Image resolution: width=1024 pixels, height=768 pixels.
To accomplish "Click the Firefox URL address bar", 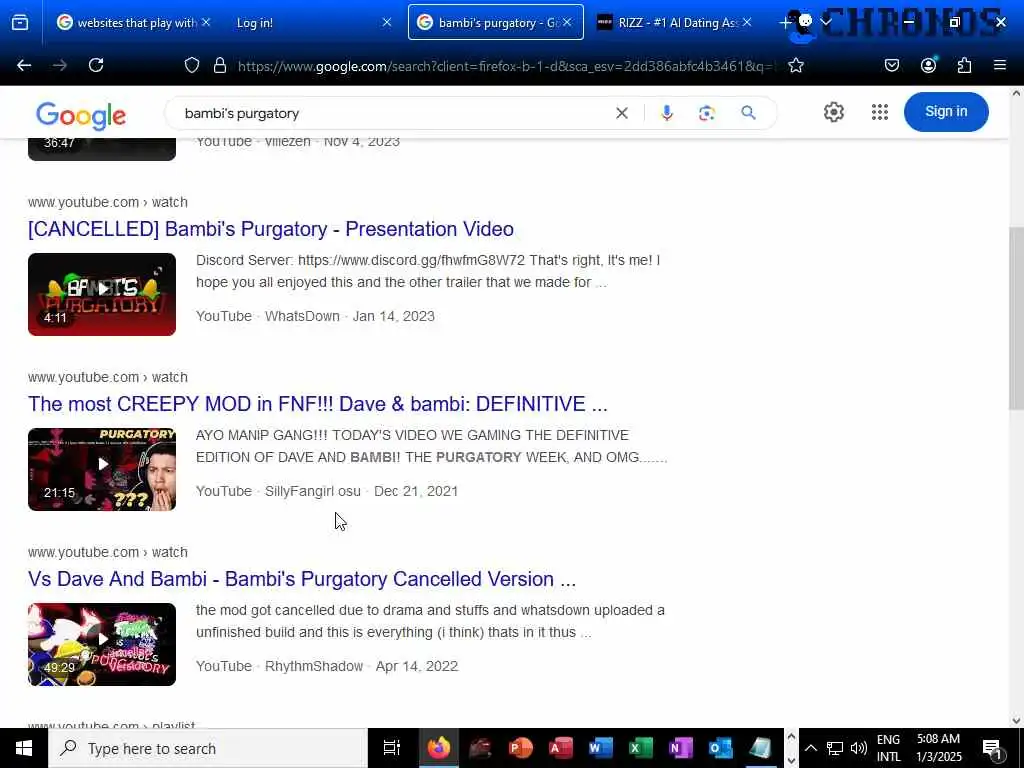I will 506,65.
